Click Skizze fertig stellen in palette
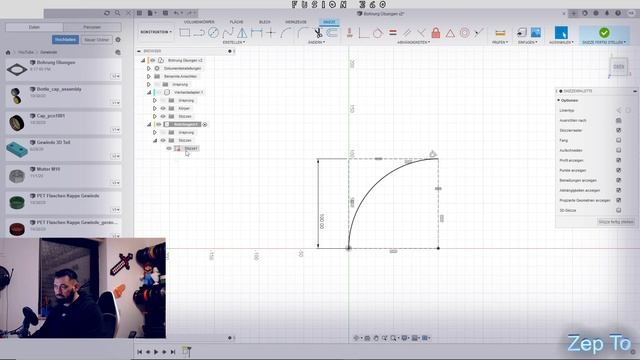The width and height of the screenshot is (640, 360). pyautogui.click(x=616, y=222)
